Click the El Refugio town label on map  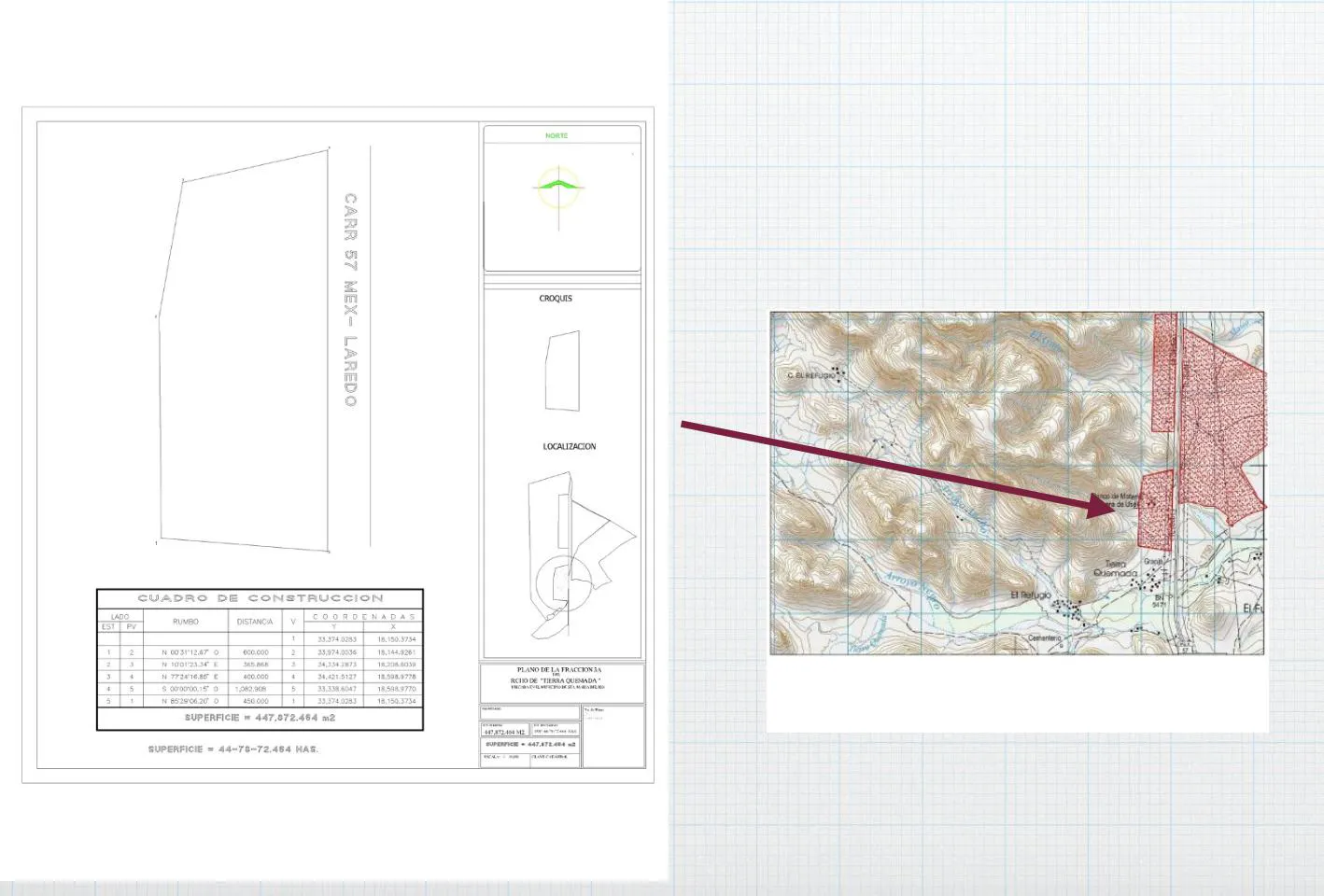pos(1031,595)
